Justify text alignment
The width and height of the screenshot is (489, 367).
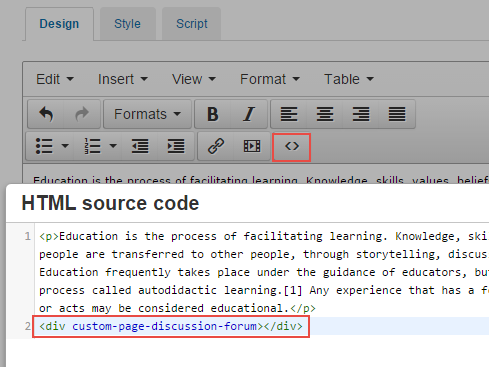click(x=397, y=114)
